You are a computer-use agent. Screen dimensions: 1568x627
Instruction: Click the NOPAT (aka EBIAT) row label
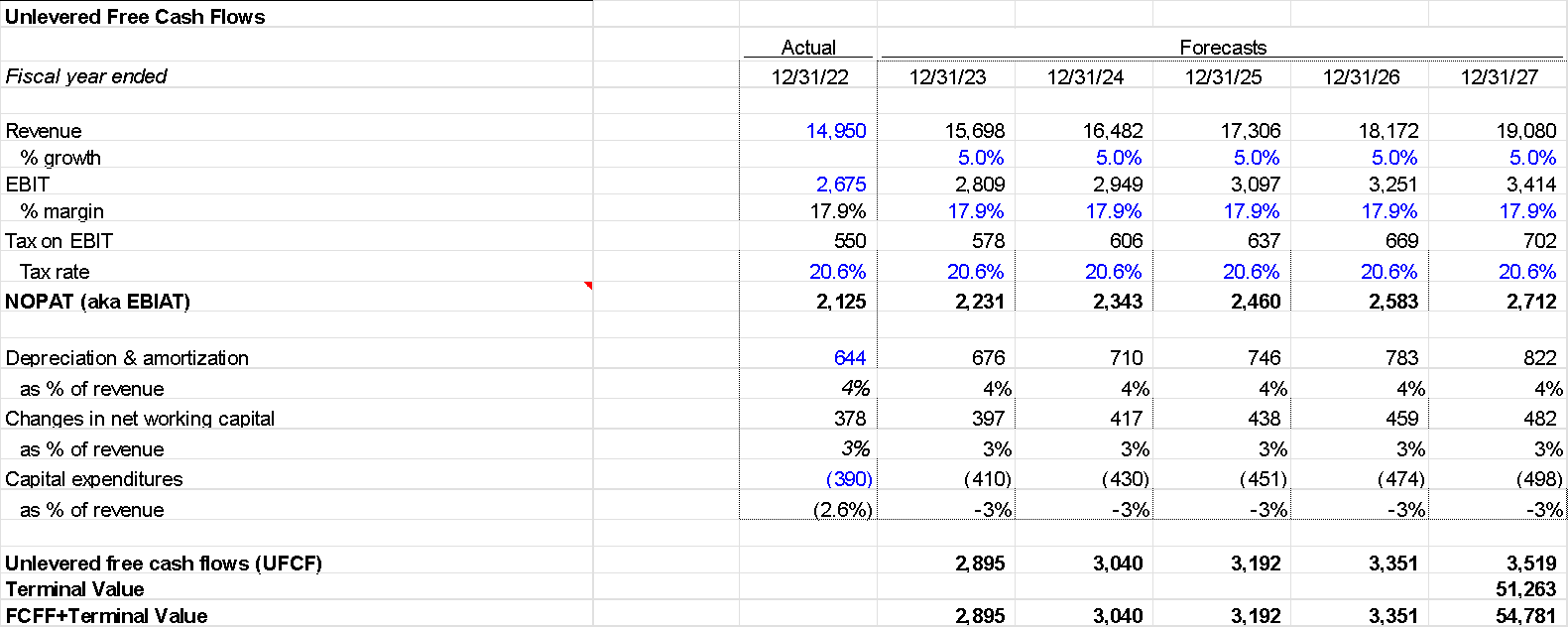[97, 302]
